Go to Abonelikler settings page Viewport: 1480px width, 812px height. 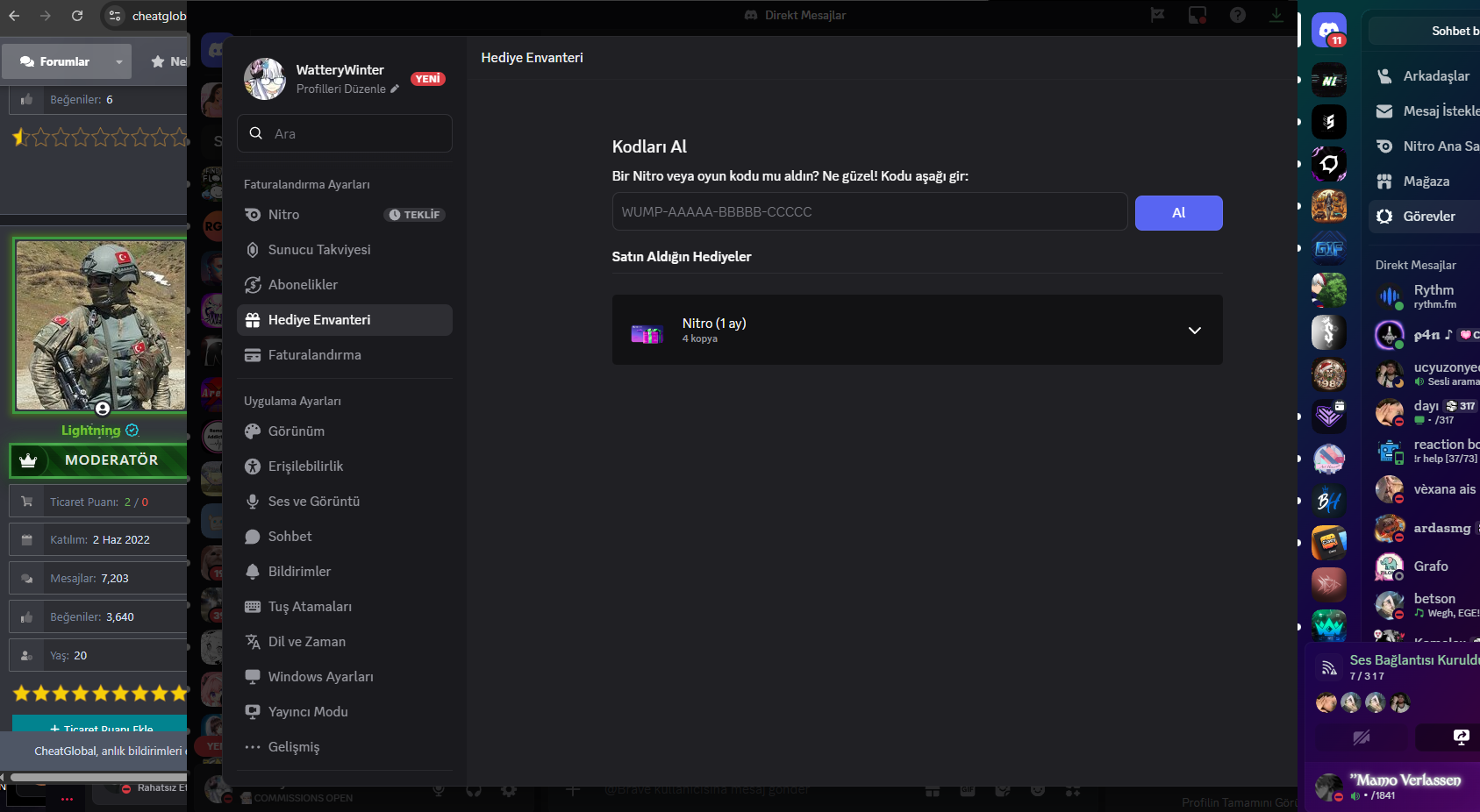coord(344,285)
